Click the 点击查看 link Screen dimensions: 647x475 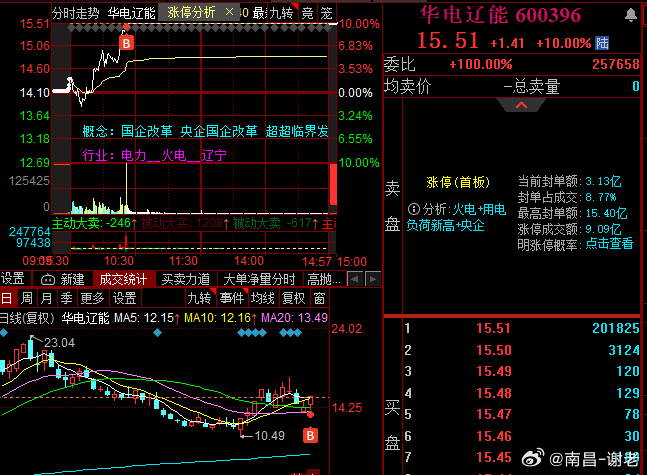[x=609, y=243]
